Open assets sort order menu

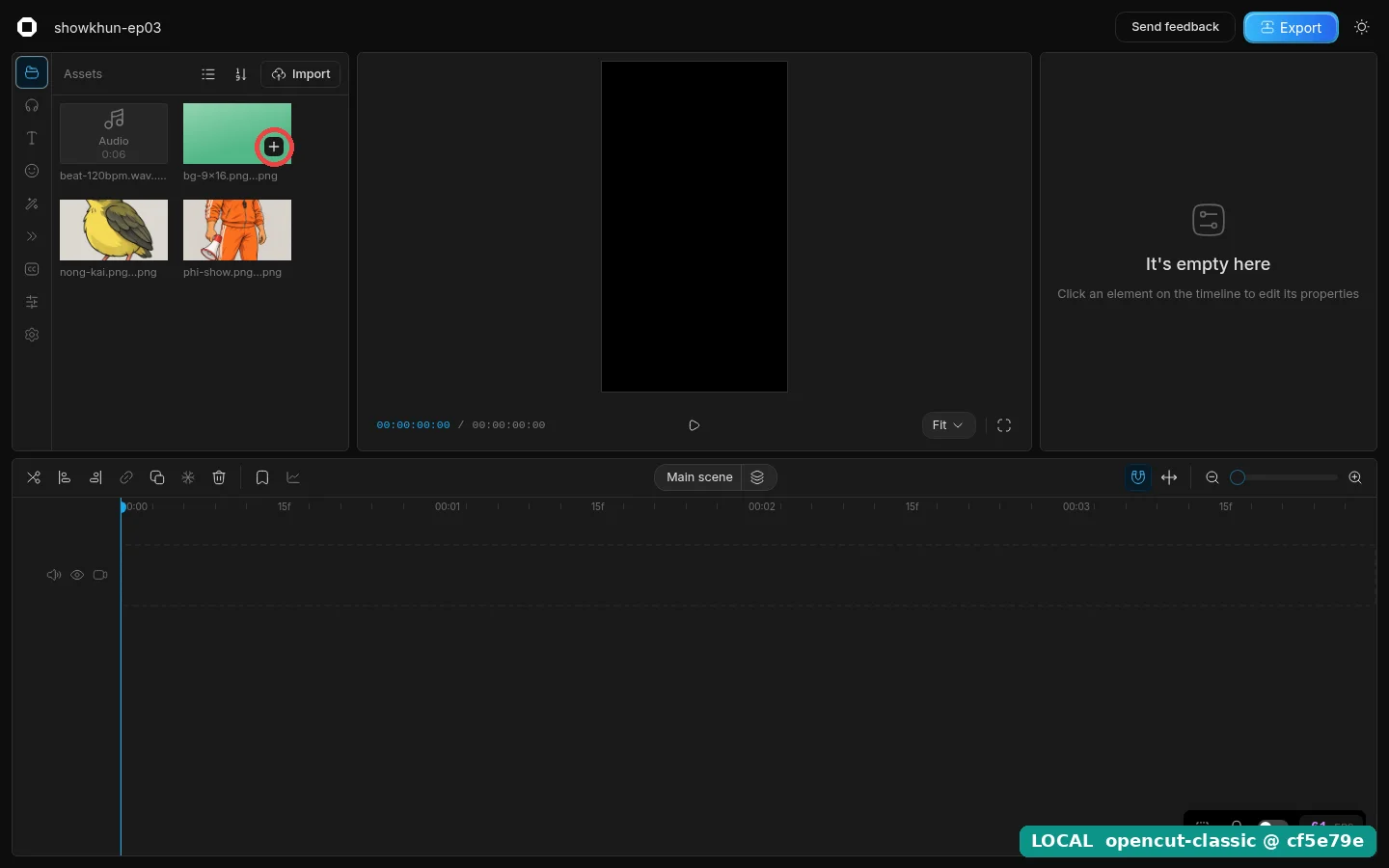[241, 74]
